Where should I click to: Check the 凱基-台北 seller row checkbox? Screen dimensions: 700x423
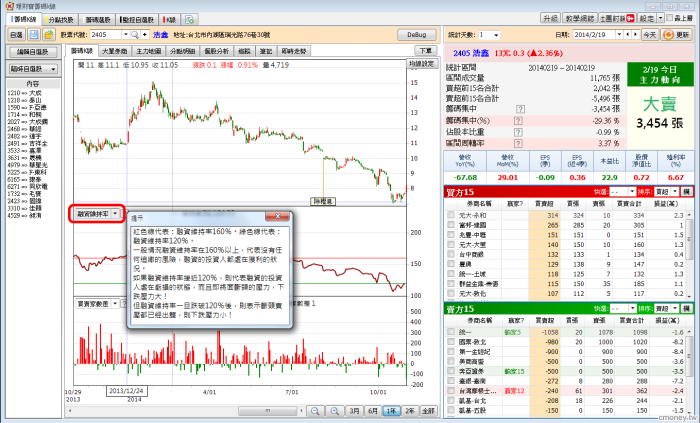click(x=451, y=401)
